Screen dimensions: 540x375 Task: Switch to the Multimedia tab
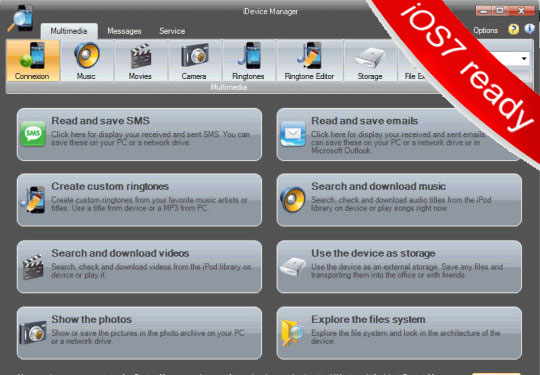click(69, 31)
